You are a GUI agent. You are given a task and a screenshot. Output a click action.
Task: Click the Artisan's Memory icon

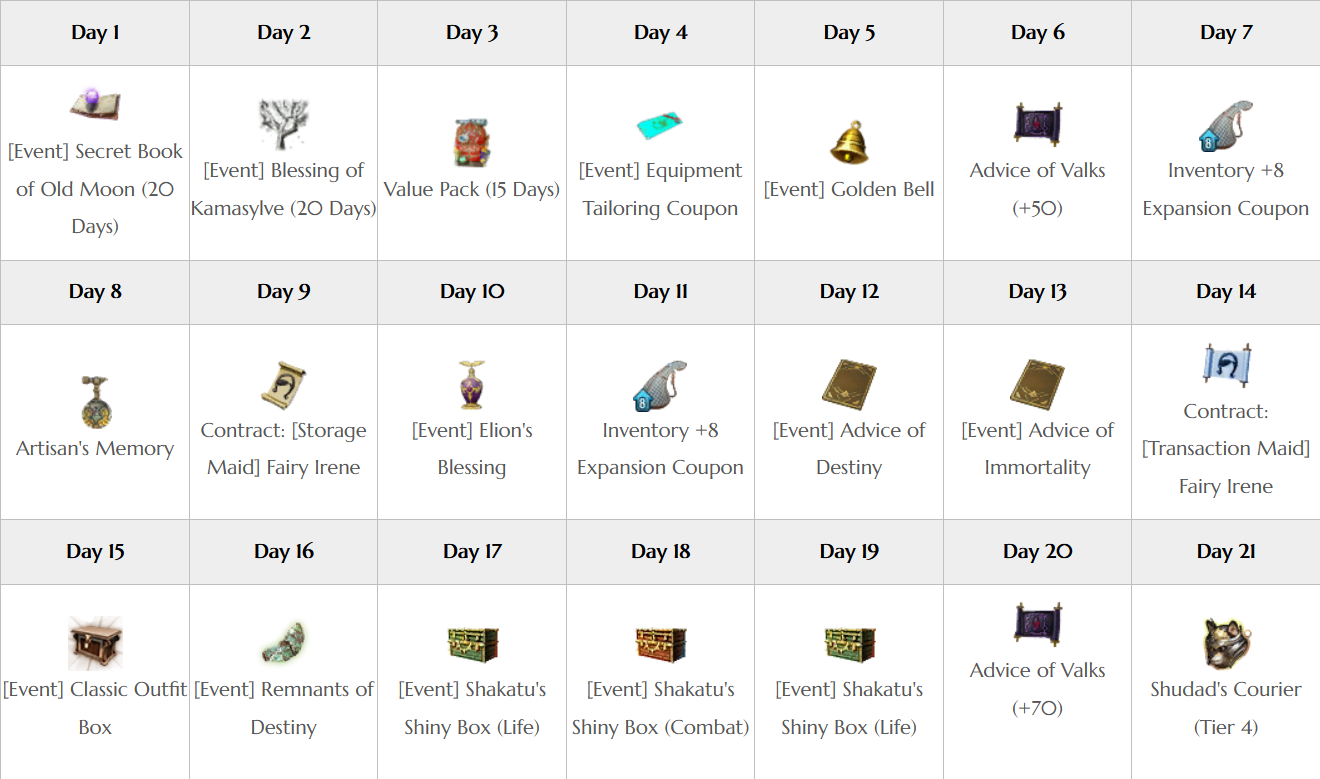[95, 402]
